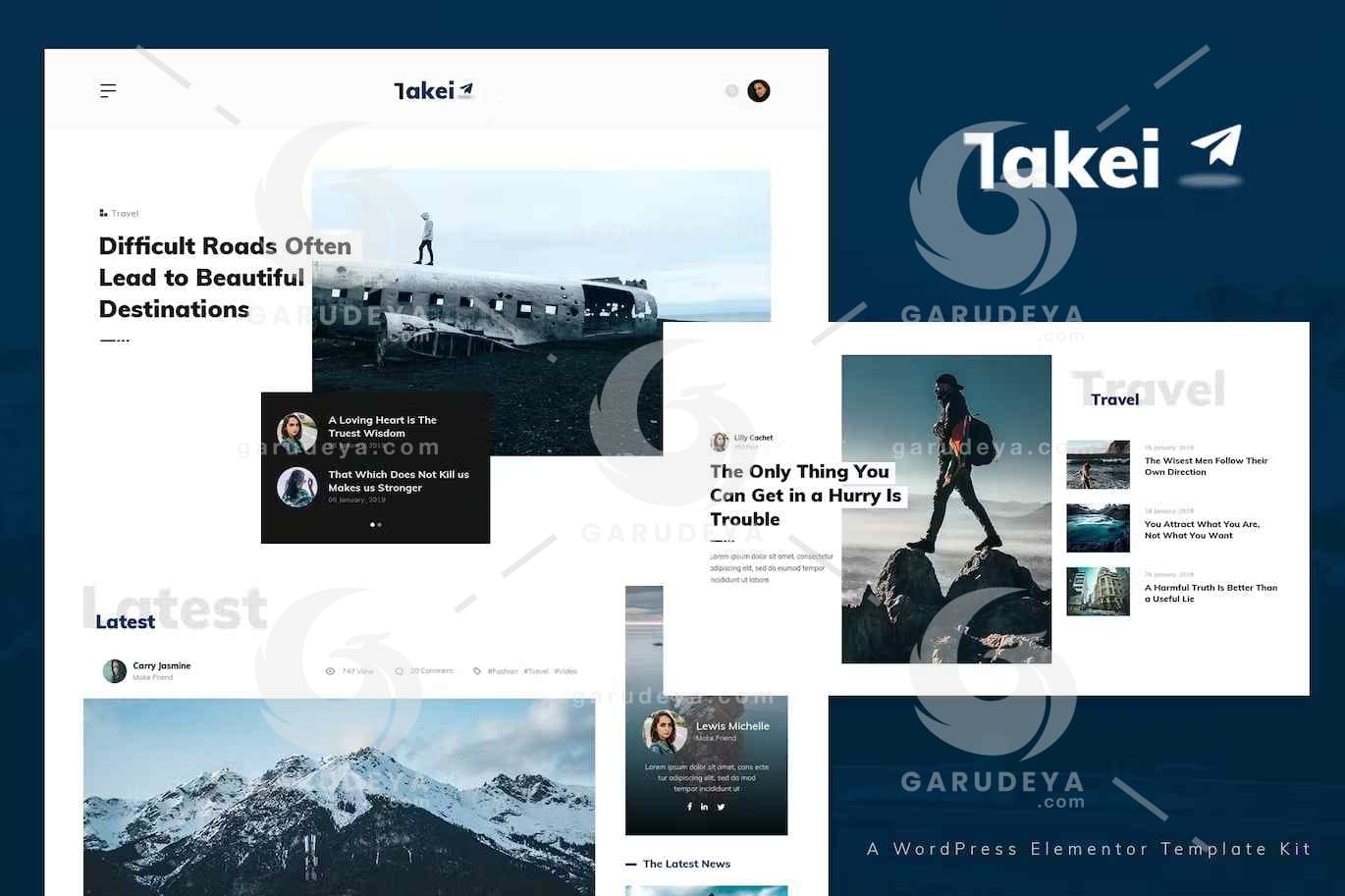This screenshot has width=1345, height=896.
Task: Click avatar beside 'That Which Does Not Kill us'
Action: [296, 487]
